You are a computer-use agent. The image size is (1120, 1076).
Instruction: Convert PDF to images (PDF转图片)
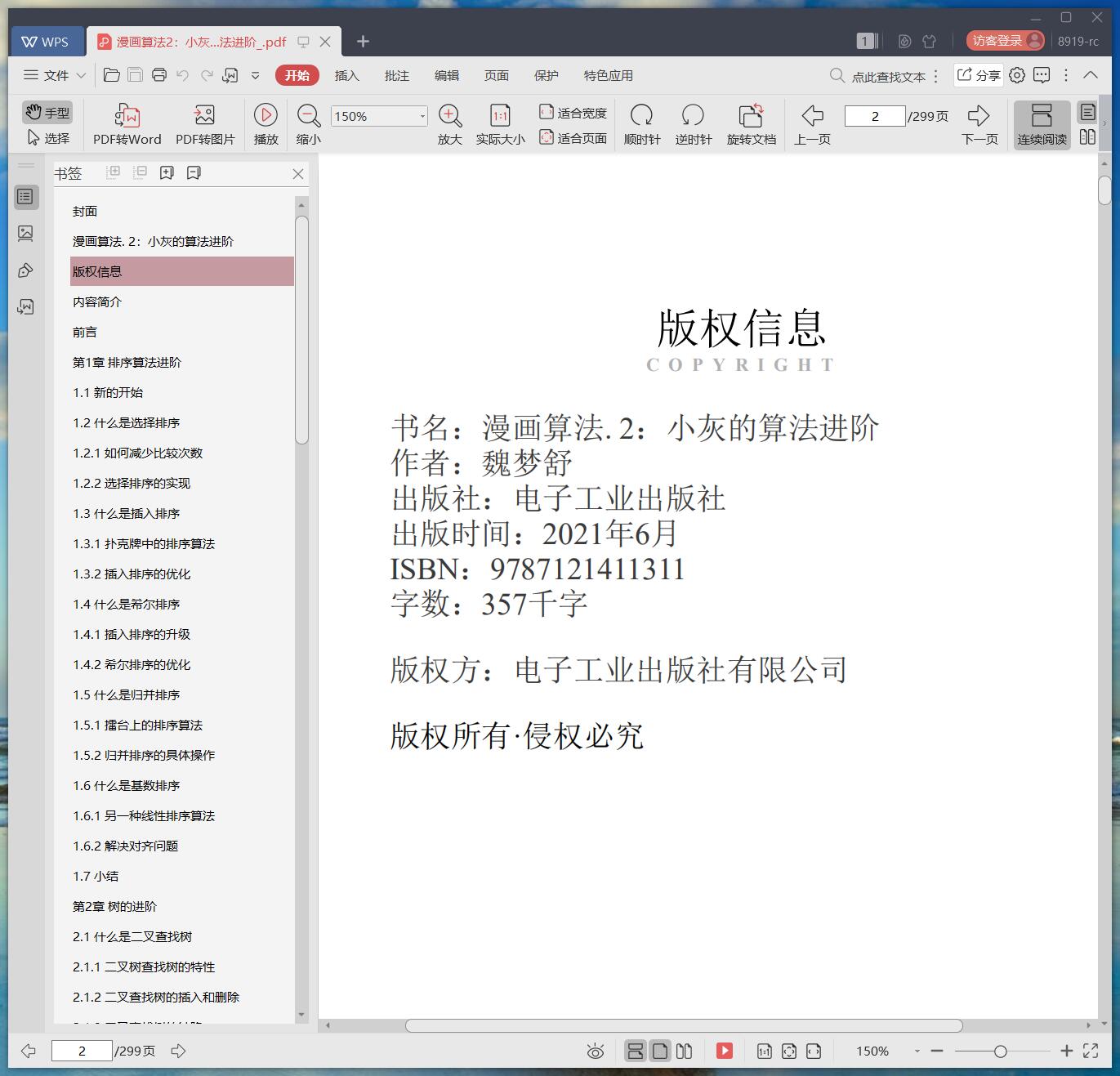(x=205, y=124)
